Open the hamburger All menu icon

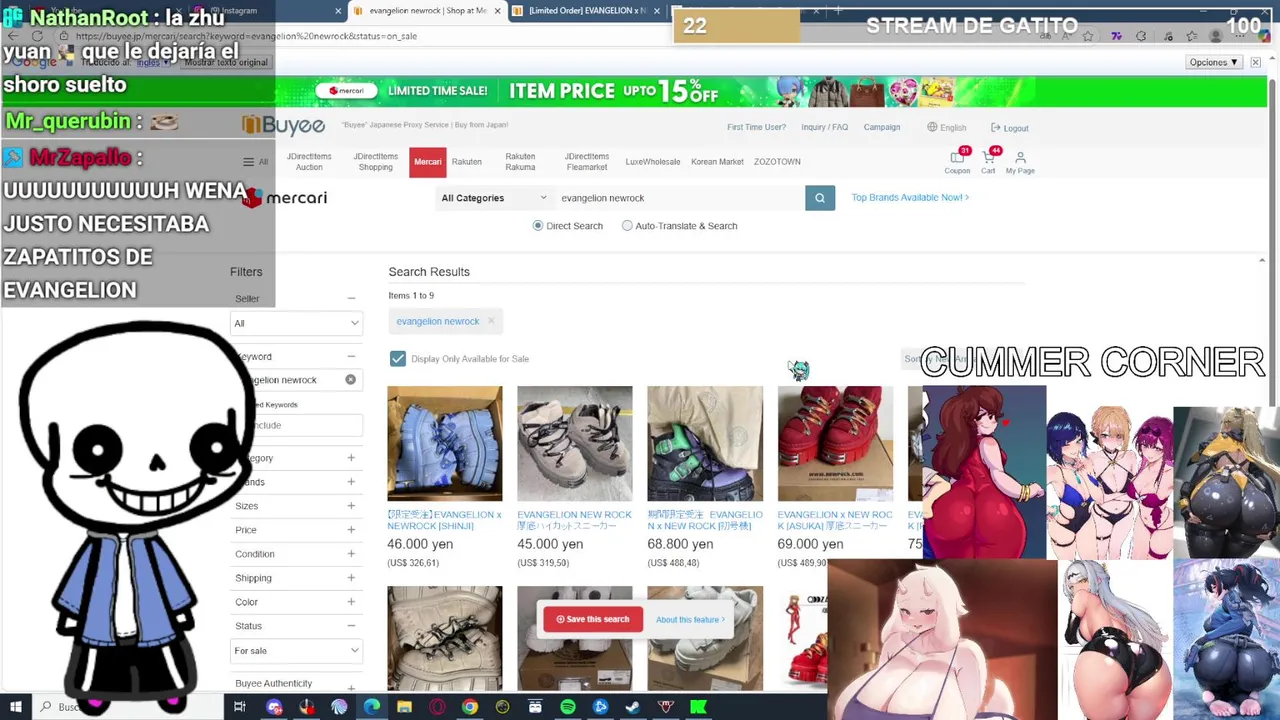[249, 162]
